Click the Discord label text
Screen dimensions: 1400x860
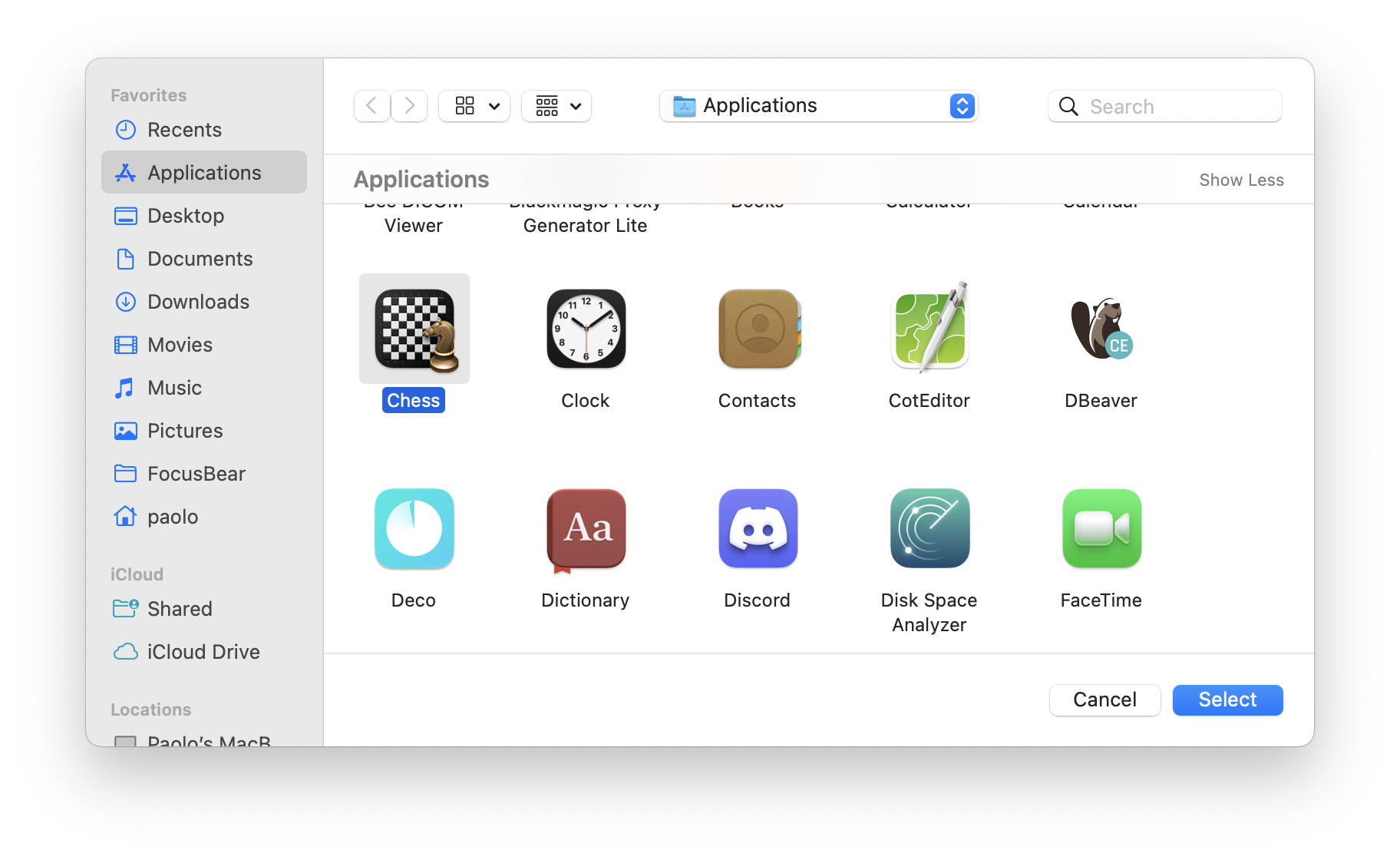pos(758,600)
